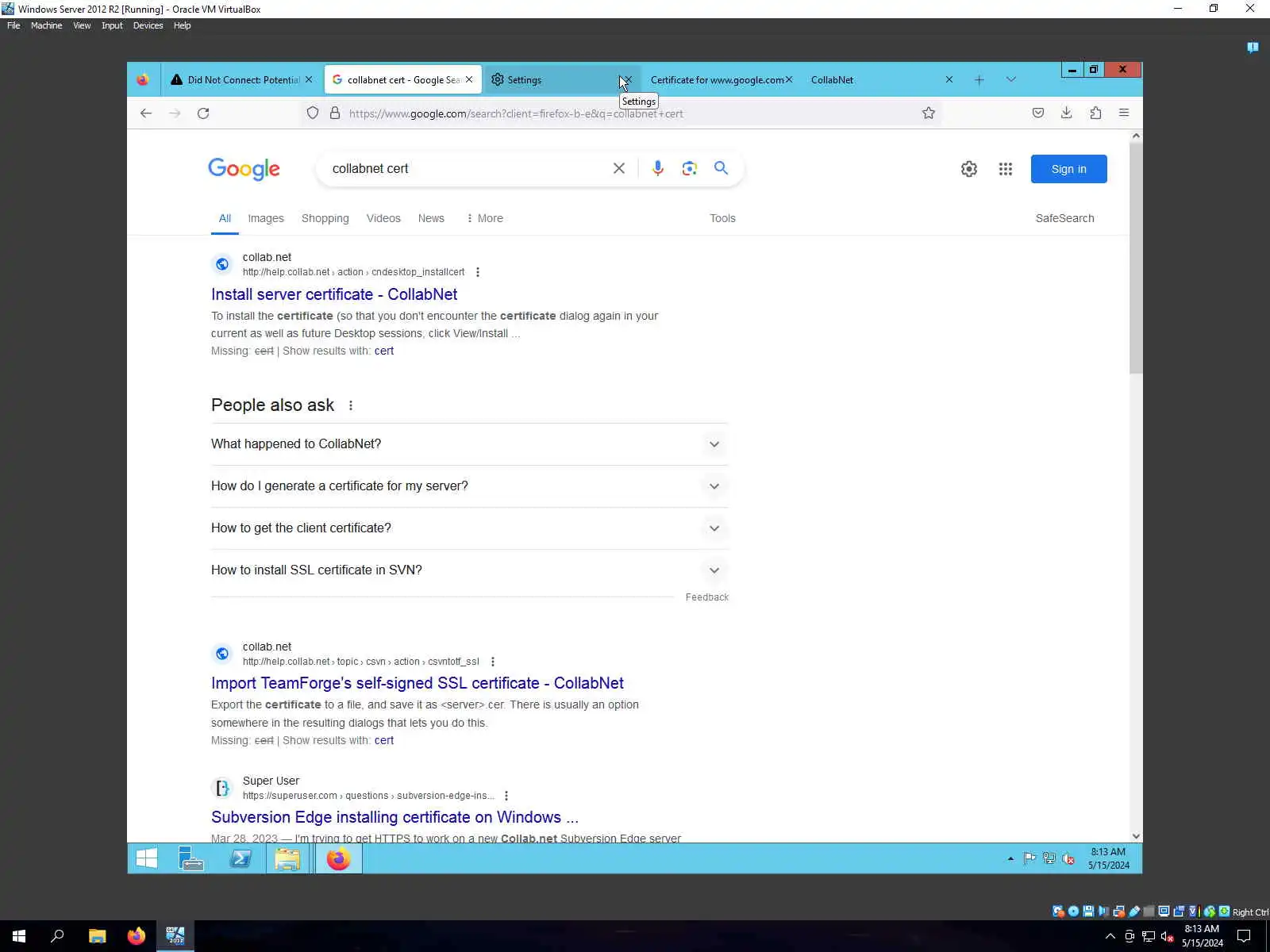Click the Google search magnifier button

click(x=721, y=168)
